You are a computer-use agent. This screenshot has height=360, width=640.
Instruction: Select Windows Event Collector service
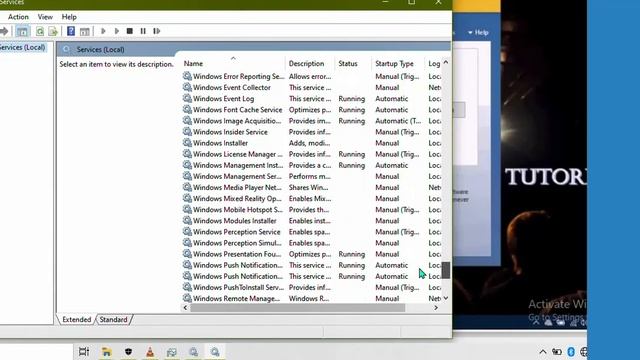[311, 87]
